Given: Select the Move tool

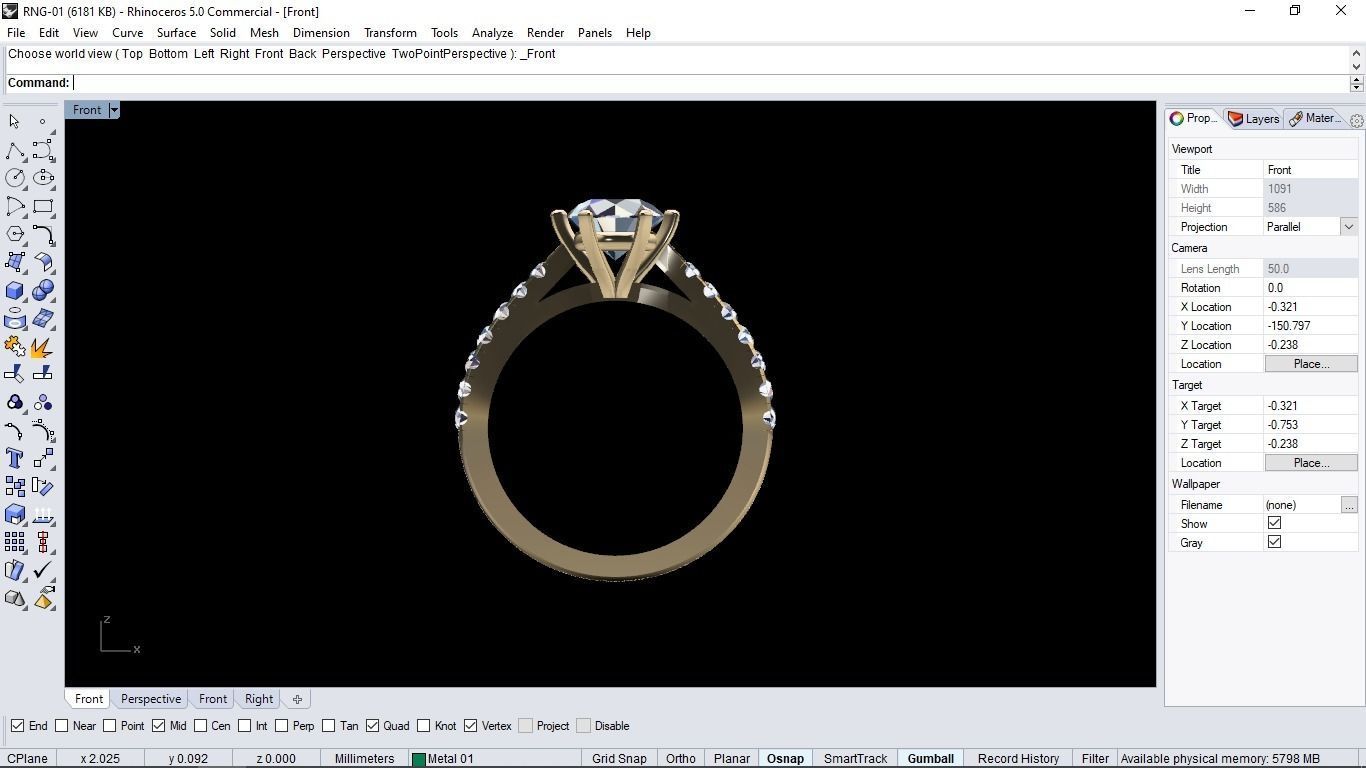Looking at the screenshot, I should (x=43, y=458).
